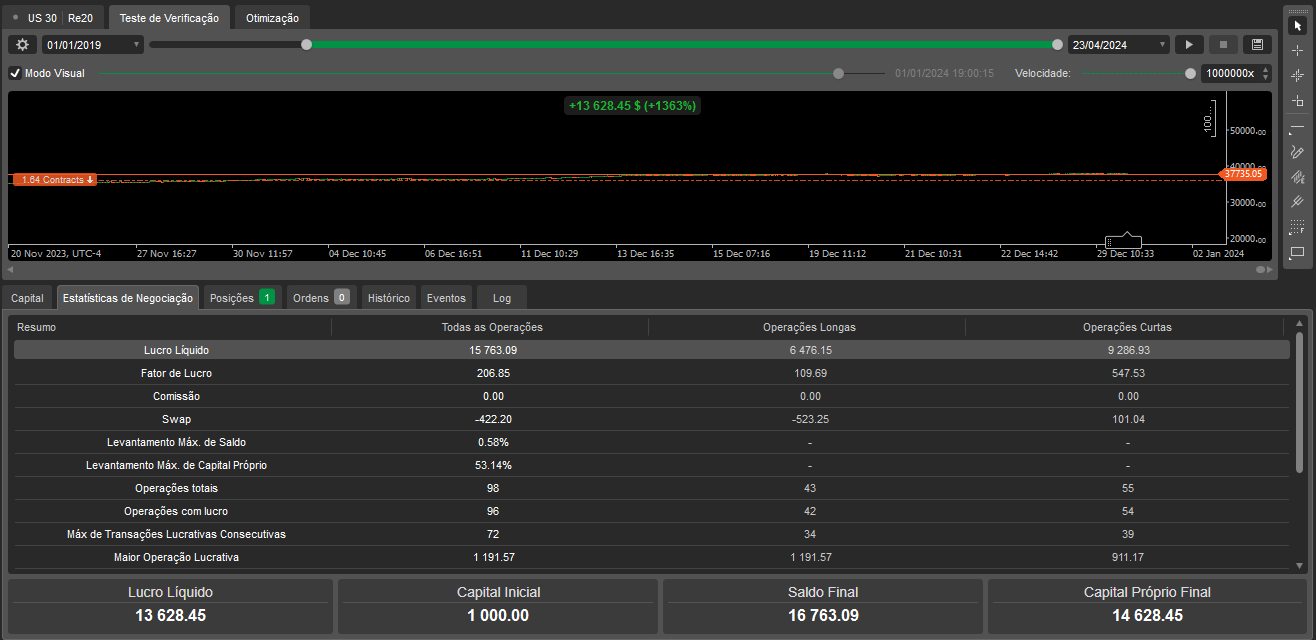Start the backtest with the play button
This screenshot has height=640, width=1316.
tap(1189, 45)
